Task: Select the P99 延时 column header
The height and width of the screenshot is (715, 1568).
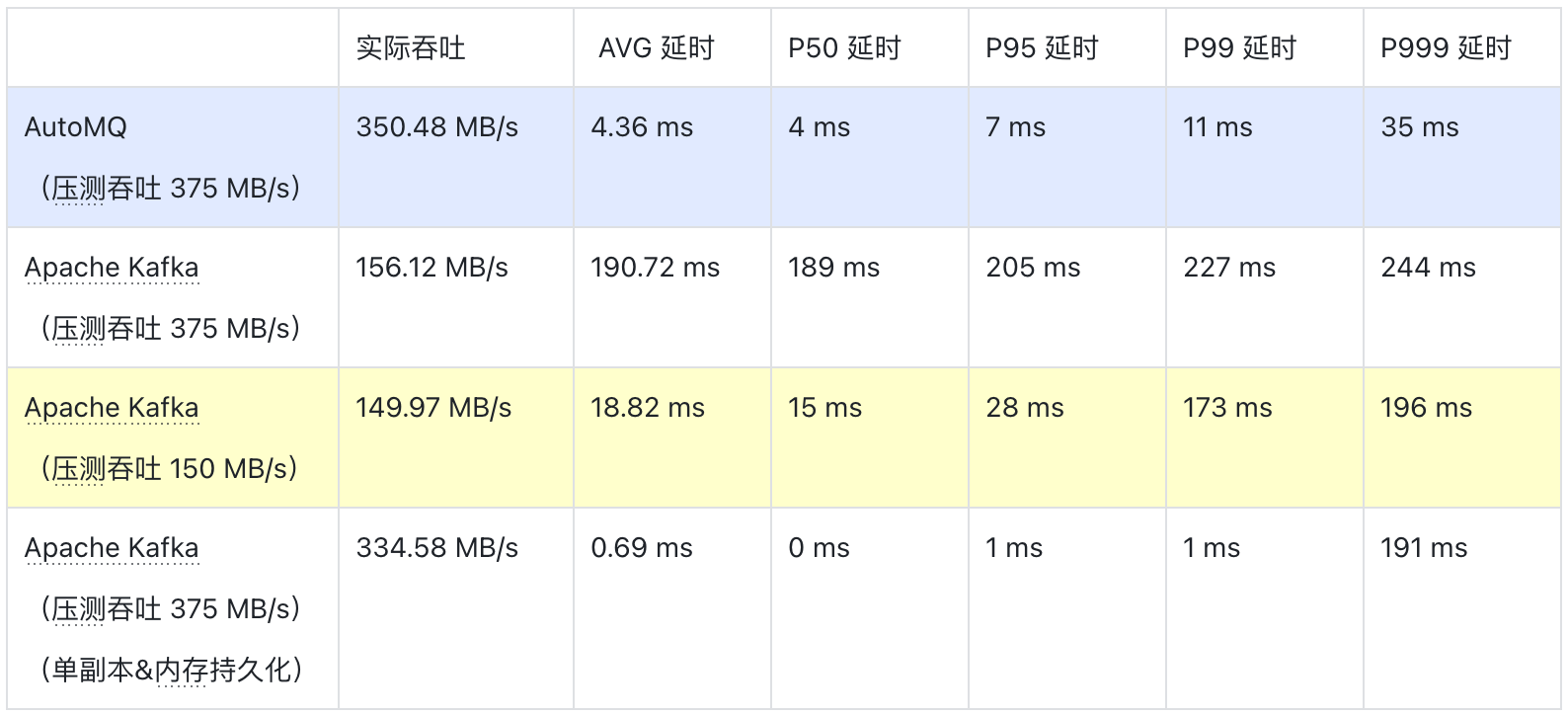Action: pyautogui.click(x=1239, y=48)
